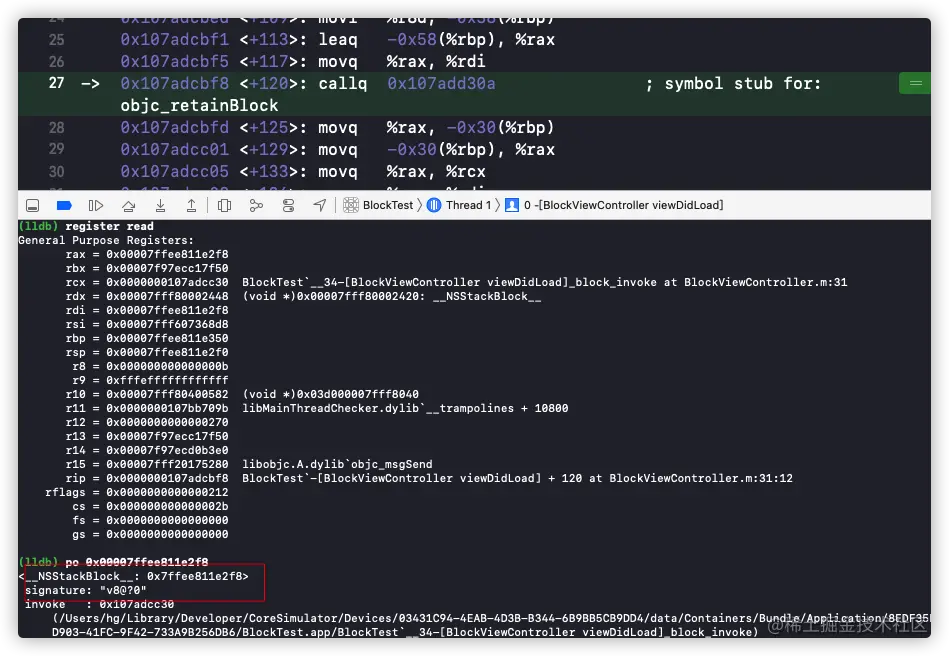The width and height of the screenshot is (949, 656).
Task: Click the r15 register value
Action: 167,464
